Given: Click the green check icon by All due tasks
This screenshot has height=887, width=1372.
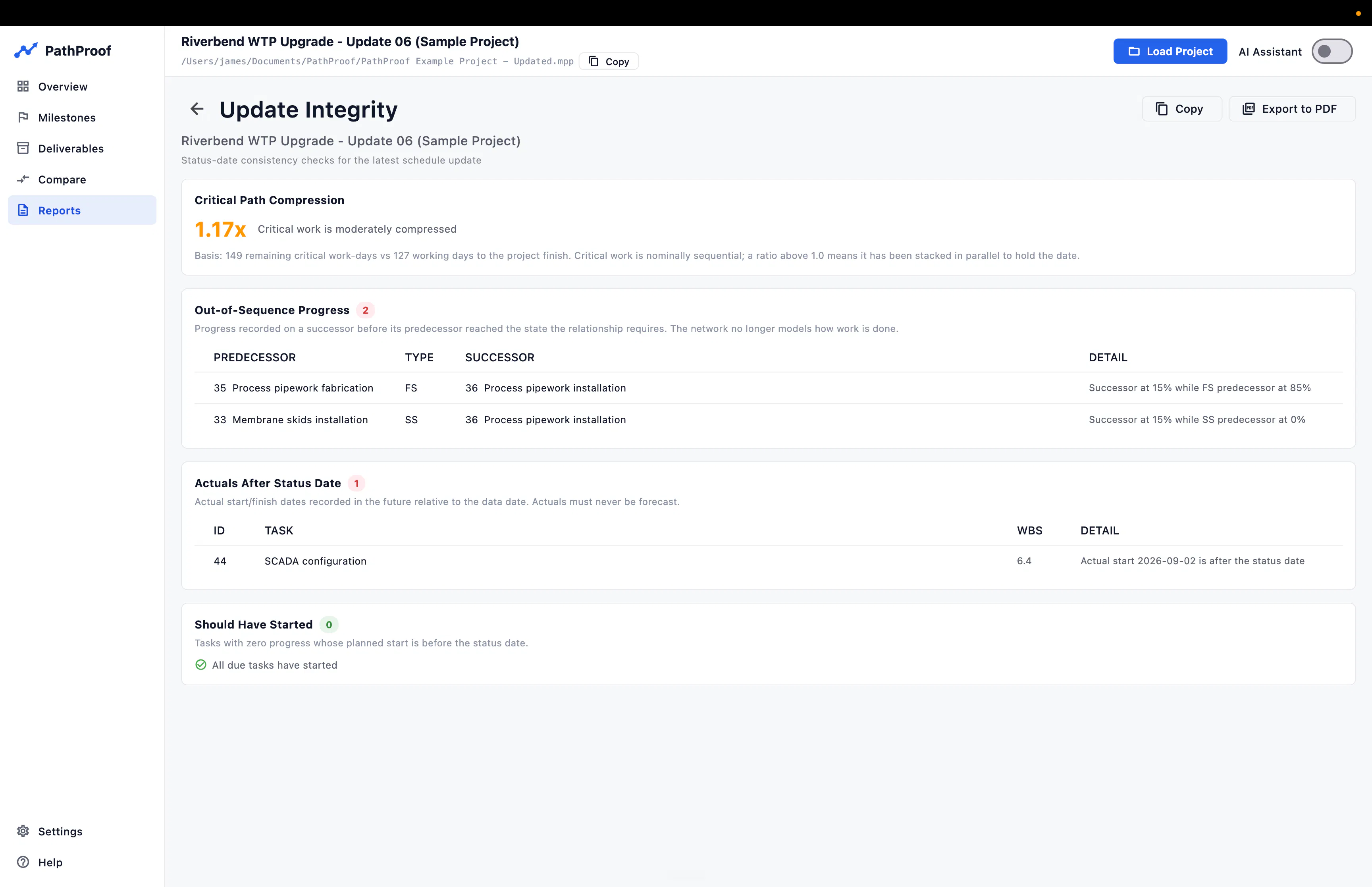Looking at the screenshot, I should (200, 665).
